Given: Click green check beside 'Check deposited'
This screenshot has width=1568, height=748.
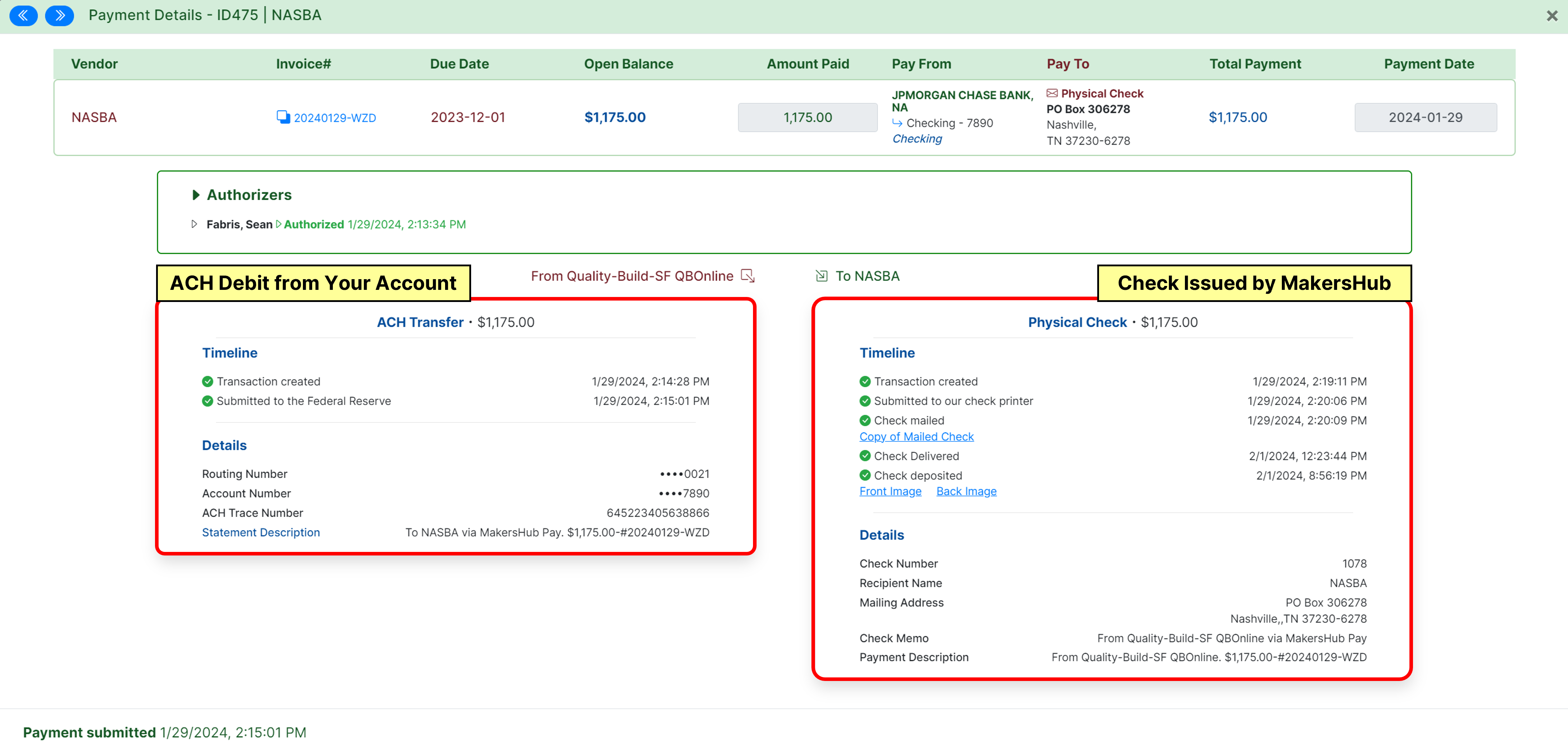Looking at the screenshot, I should click(865, 475).
